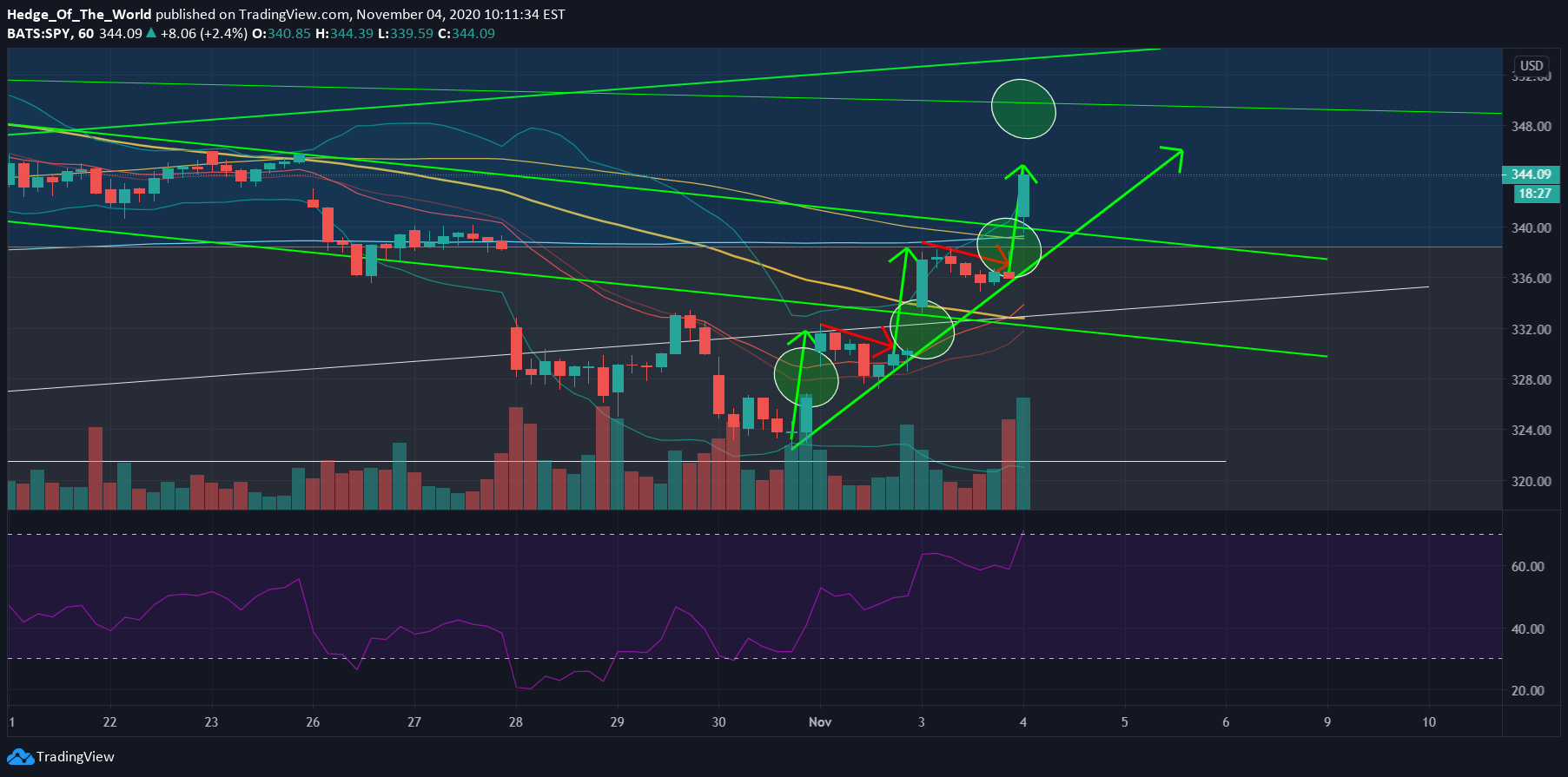Click the green up-triangle change indicator
Screen dimensions: 1568x777
point(151,33)
